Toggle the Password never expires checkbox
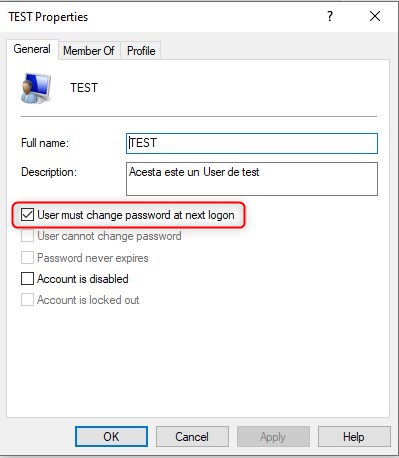 27,258
